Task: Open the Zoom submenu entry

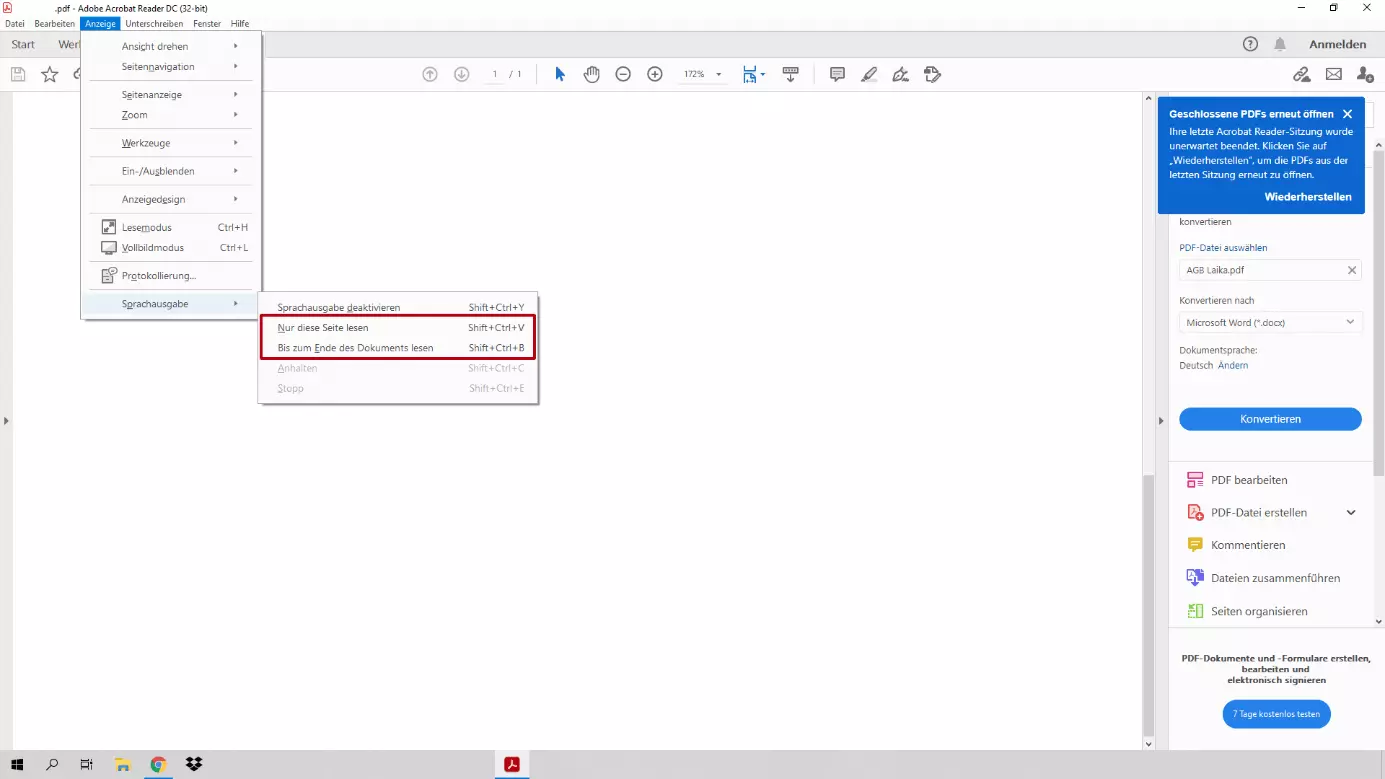Action: [x=171, y=115]
